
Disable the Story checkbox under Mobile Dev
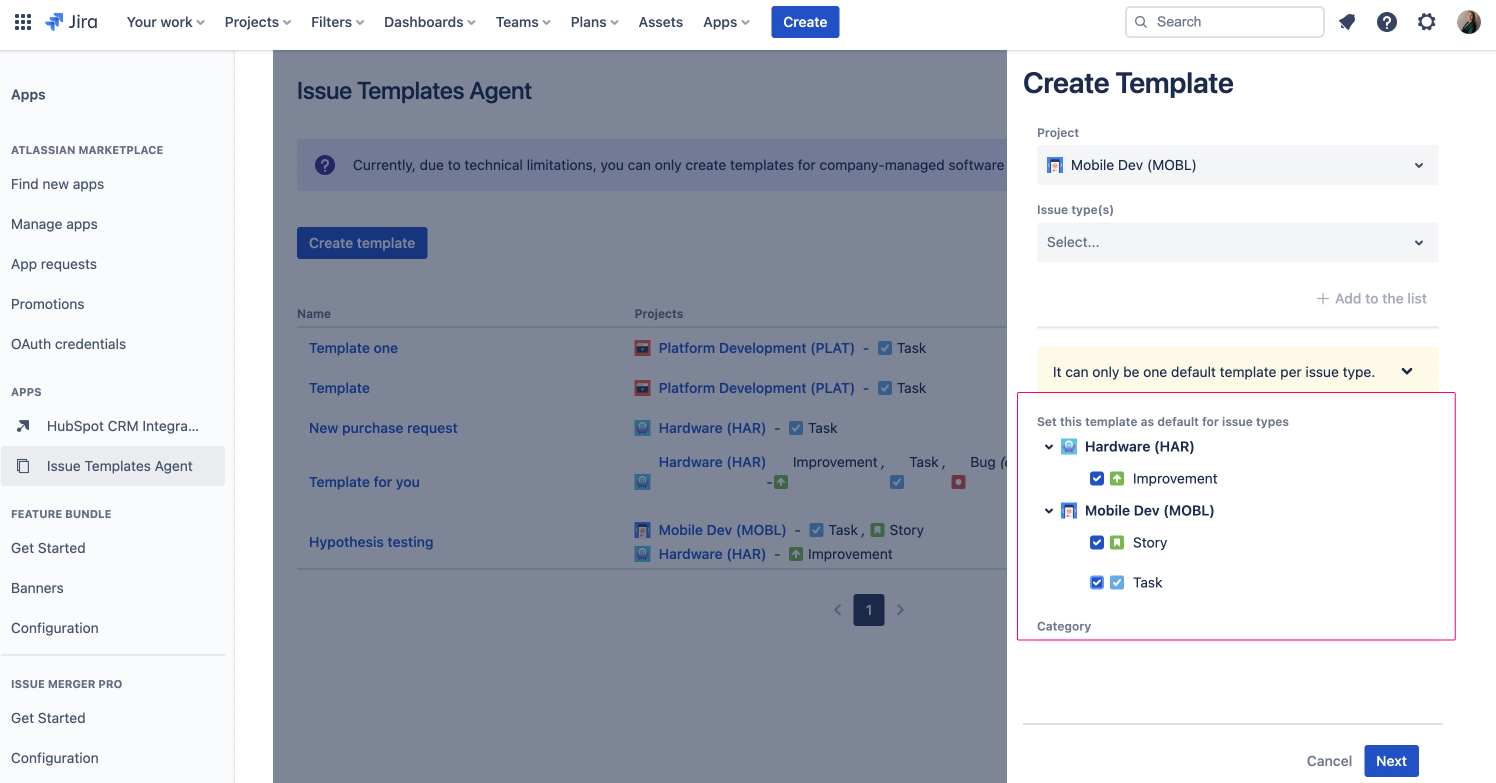(x=1097, y=542)
